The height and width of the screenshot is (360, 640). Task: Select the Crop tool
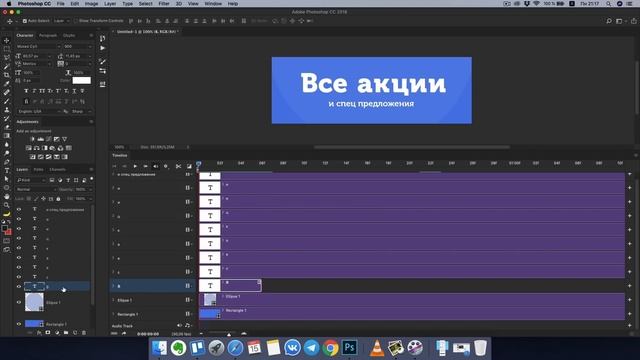(x=7, y=75)
